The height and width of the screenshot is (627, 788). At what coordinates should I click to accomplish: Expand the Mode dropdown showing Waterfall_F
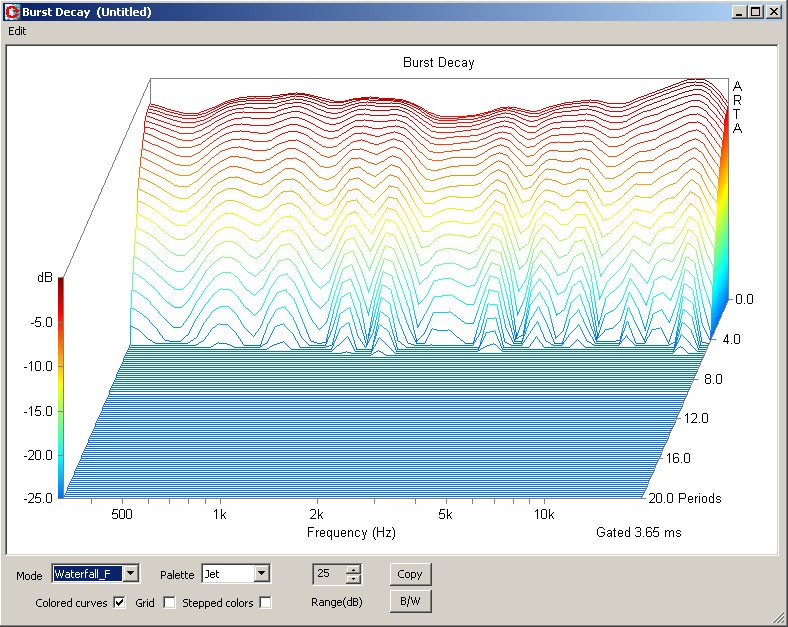pyautogui.click(x=131, y=573)
